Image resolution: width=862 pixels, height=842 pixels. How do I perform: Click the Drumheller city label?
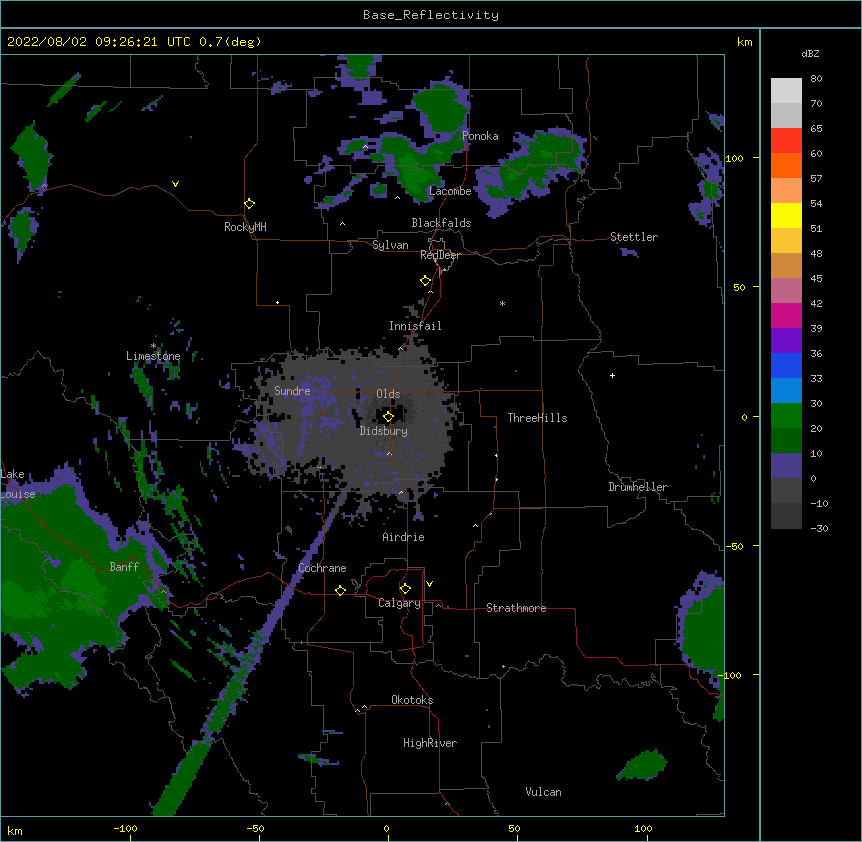pyautogui.click(x=638, y=487)
